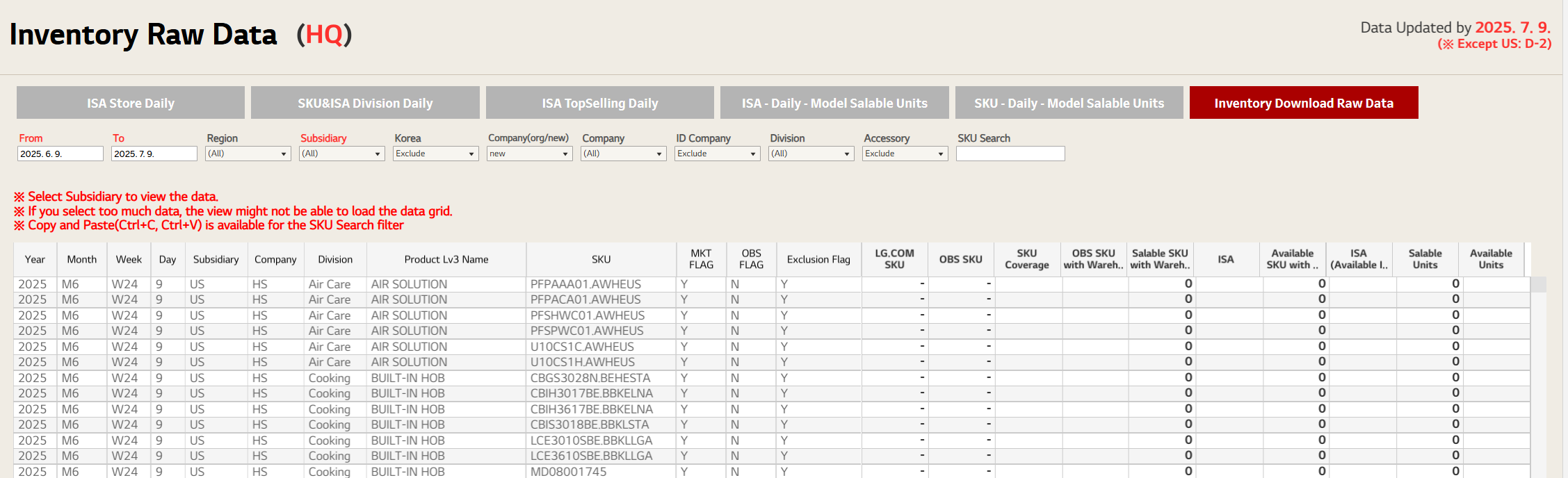
Task: Switch to SKU&ISA Division Daily tab
Action: point(365,103)
